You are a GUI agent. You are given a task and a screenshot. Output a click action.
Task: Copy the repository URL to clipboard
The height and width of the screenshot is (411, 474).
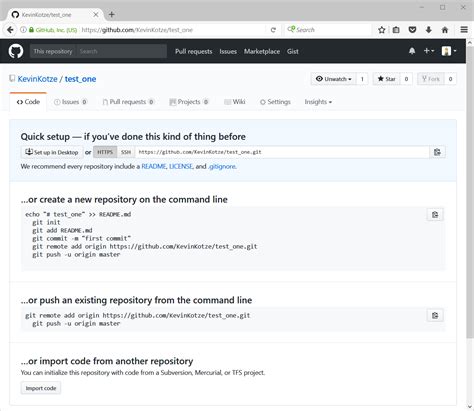437,152
